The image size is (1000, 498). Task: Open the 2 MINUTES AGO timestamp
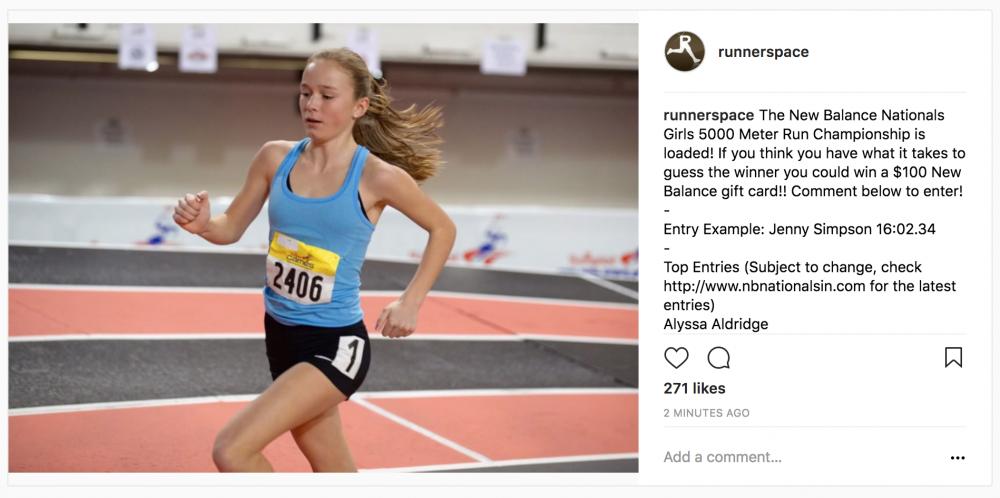(706, 413)
